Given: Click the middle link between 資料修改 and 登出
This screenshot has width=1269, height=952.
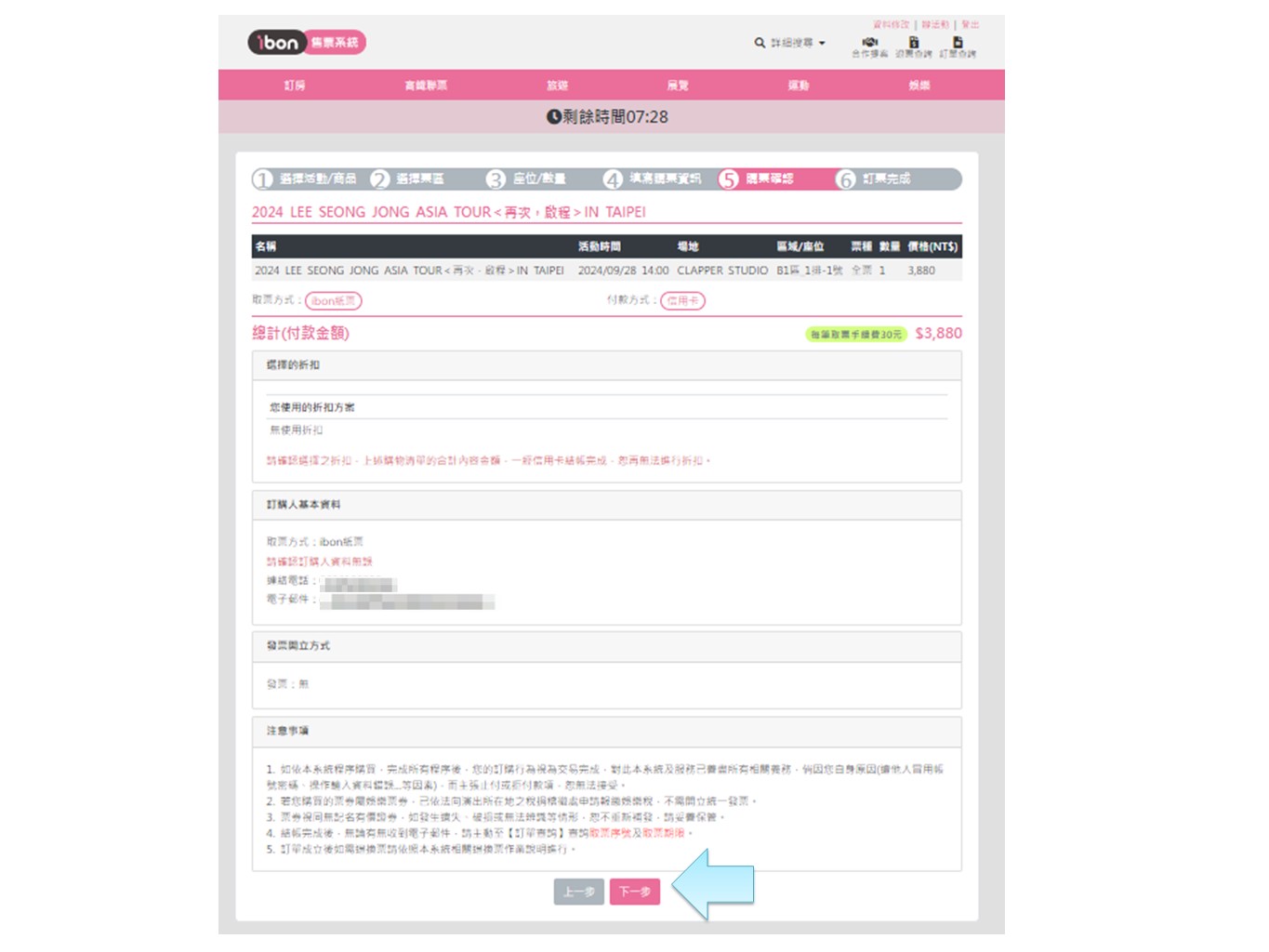Looking at the screenshot, I should [935, 24].
